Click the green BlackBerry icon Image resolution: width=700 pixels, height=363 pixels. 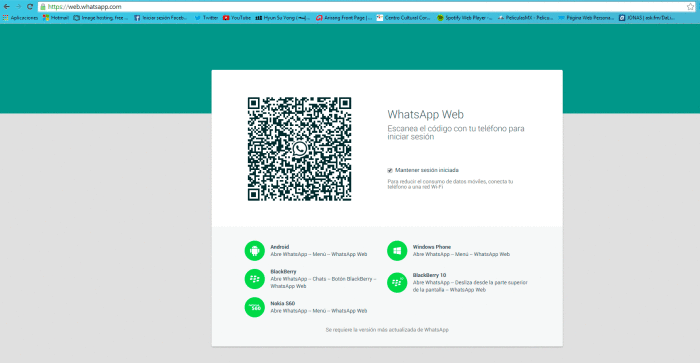254,279
